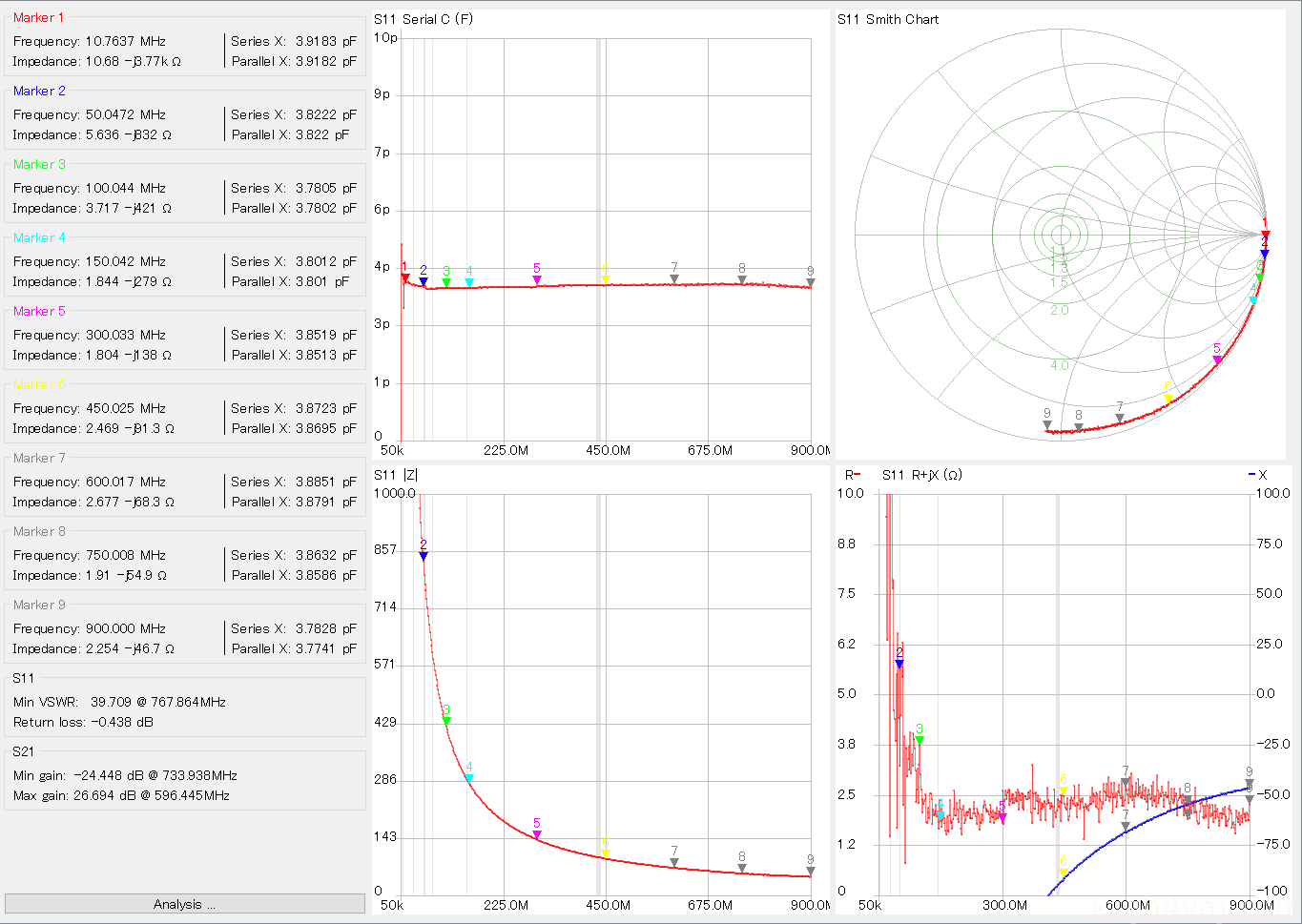Click the Marker 7 group title
This screenshot has width=1302, height=924.
click(x=39, y=458)
